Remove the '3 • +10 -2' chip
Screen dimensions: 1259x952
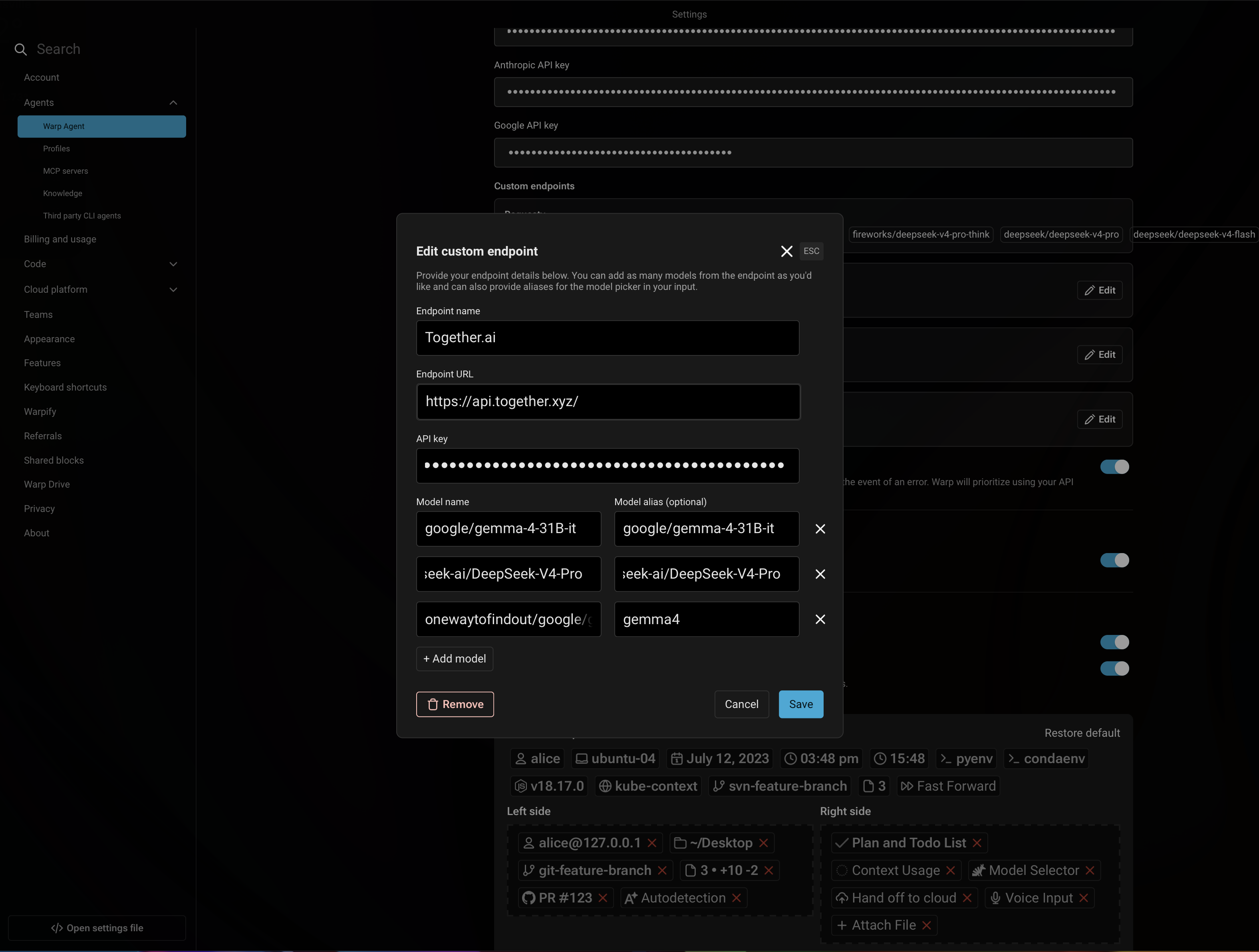[769, 870]
